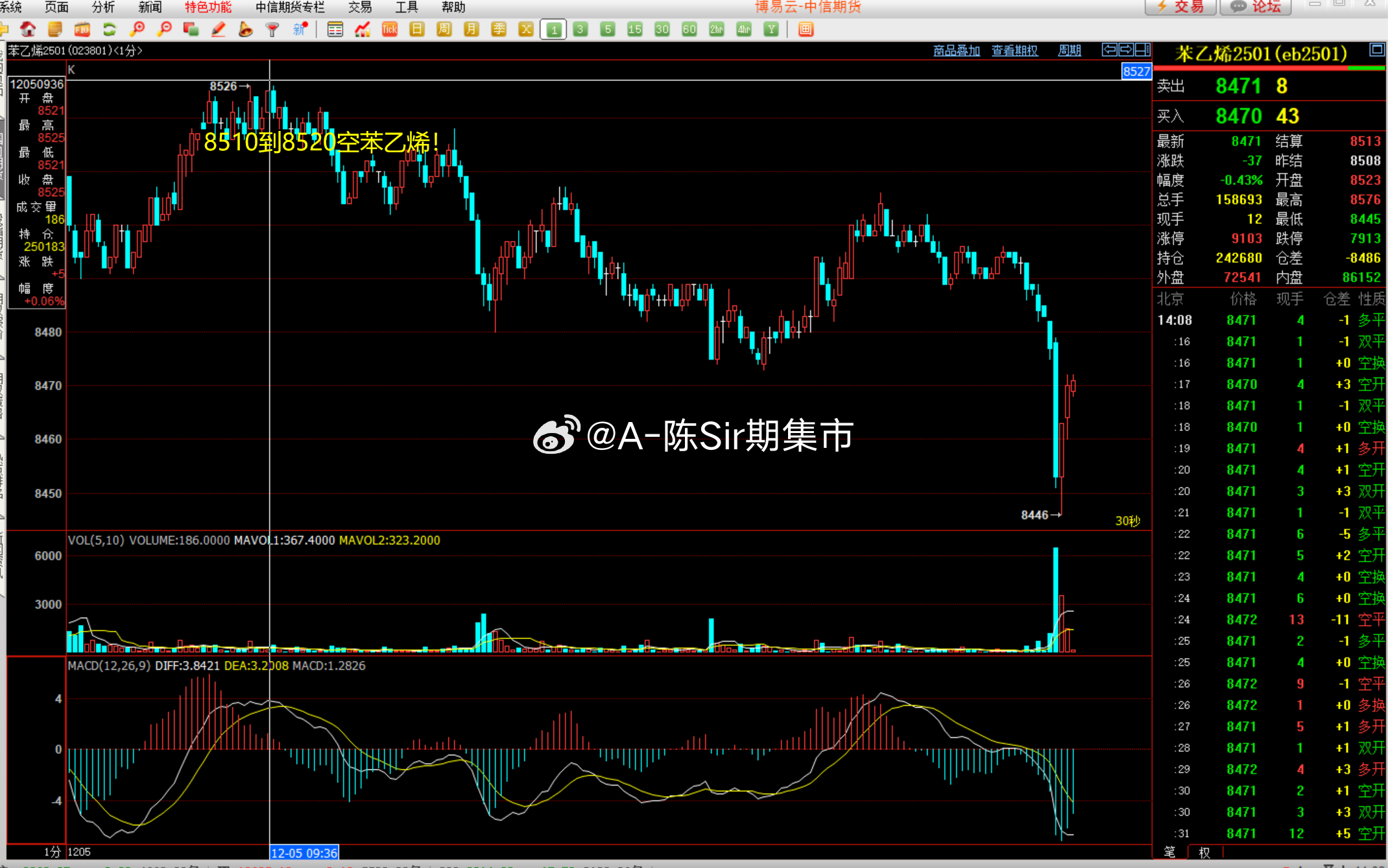Open the orange notepad icon in toolbar
This screenshot has width=1388, height=868.
point(55,29)
